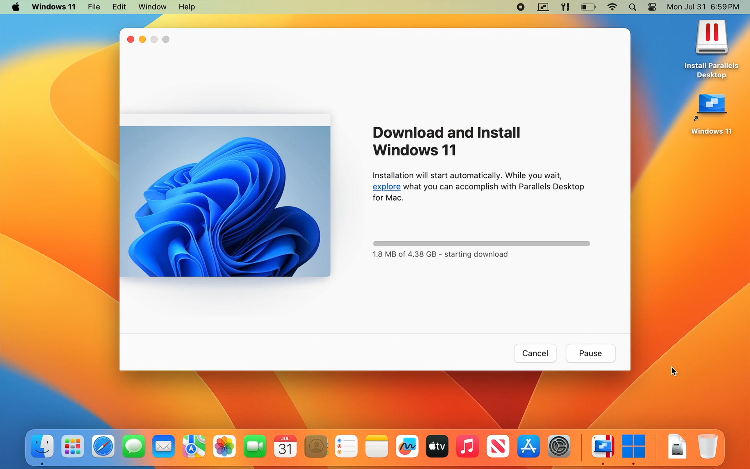Open the File menu
Image resolution: width=750 pixels, height=469 pixels.
94,7
